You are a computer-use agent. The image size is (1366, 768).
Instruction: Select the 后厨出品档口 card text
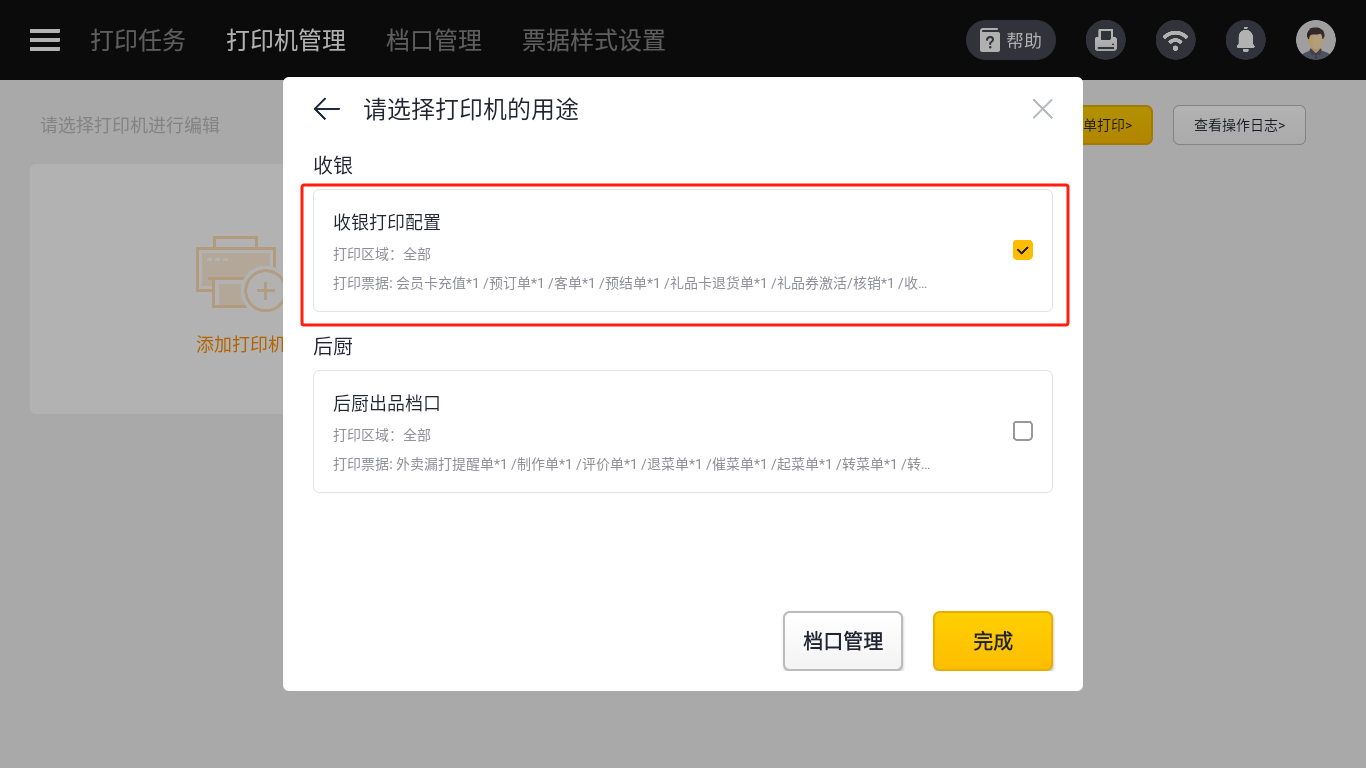pyautogui.click(x=387, y=404)
